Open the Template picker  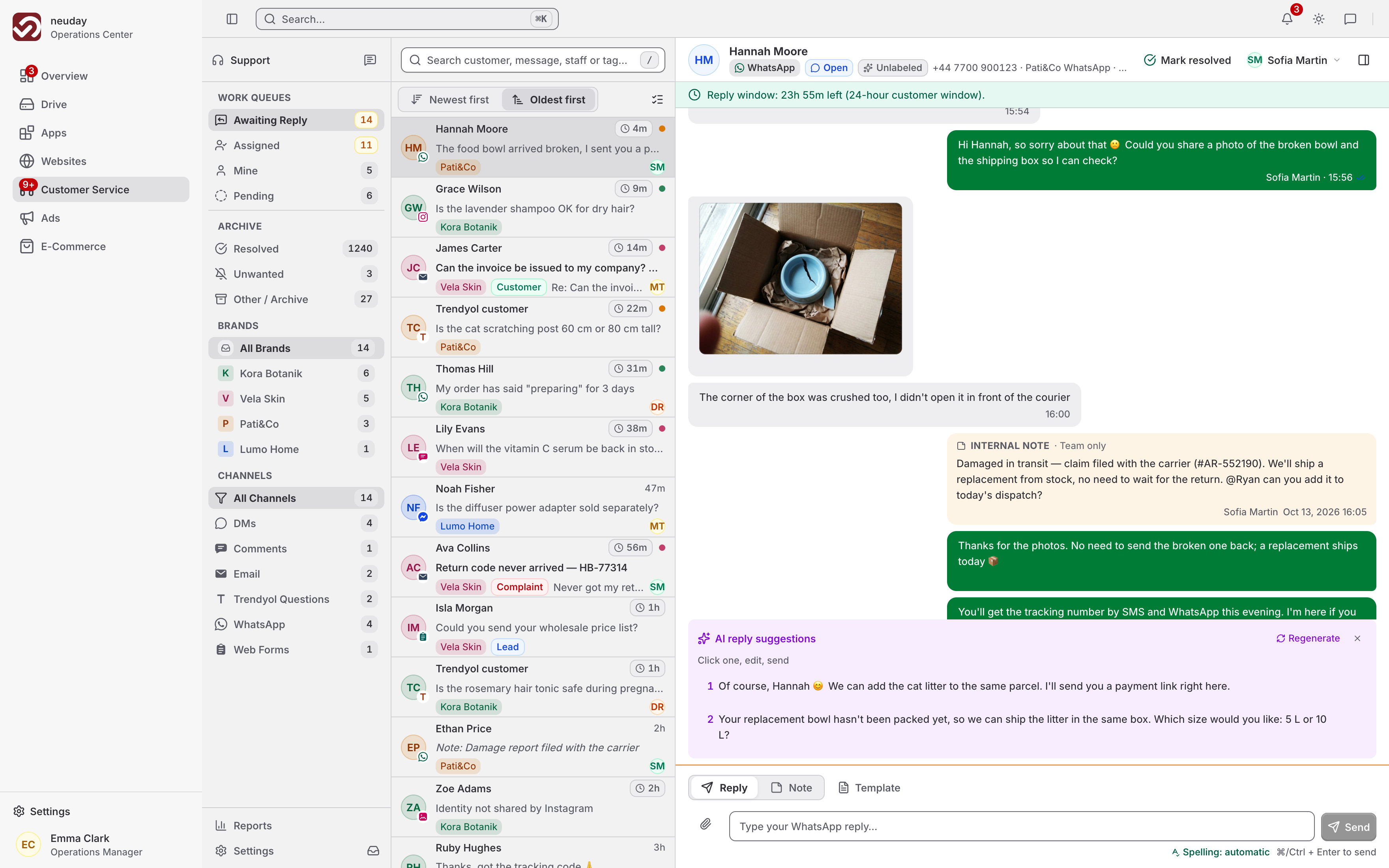pos(869,788)
